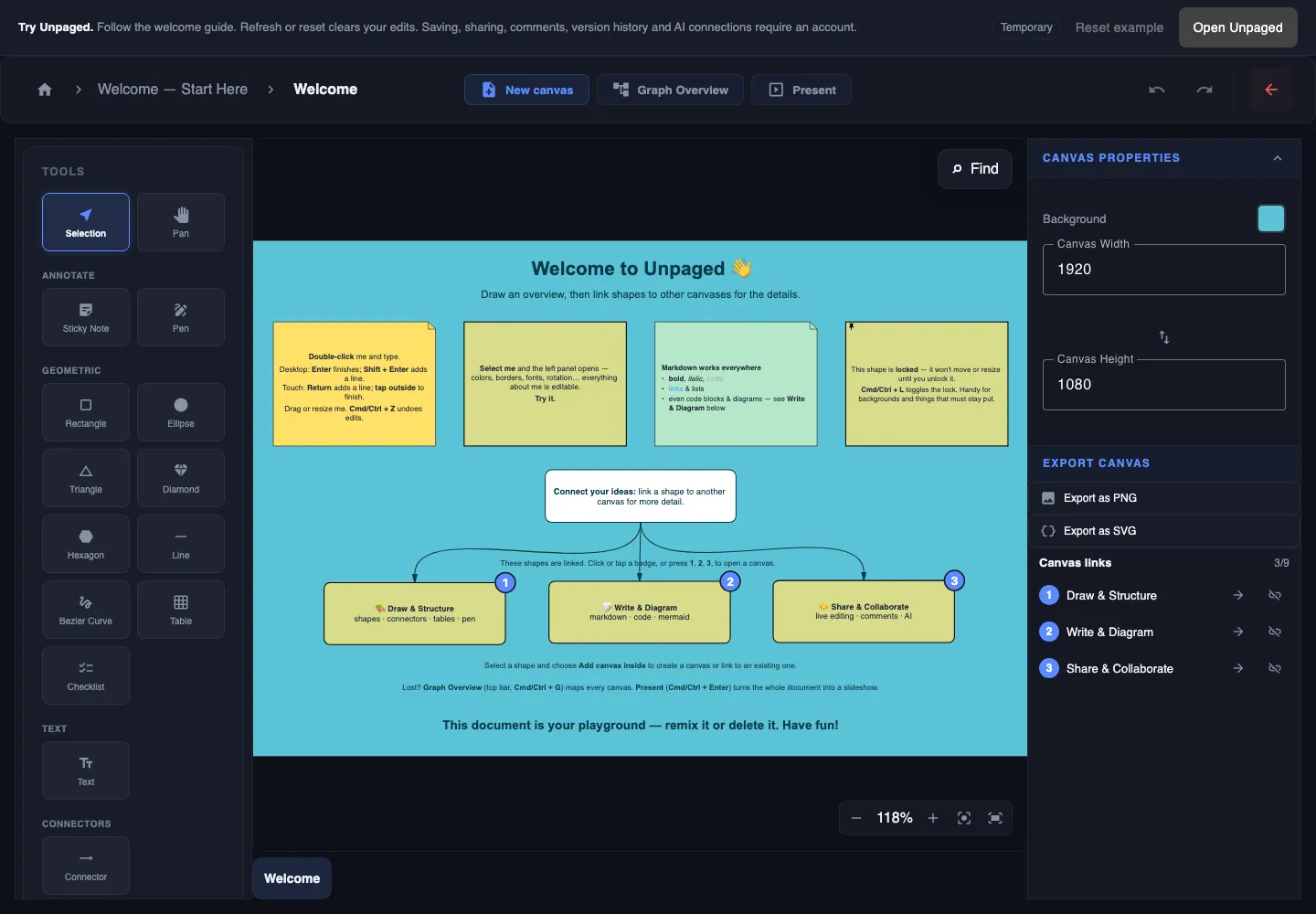Image resolution: width=1316 pixels, height=914 pixels.
Task: Zoom out with the minus button
Action: tap(856, 818)
